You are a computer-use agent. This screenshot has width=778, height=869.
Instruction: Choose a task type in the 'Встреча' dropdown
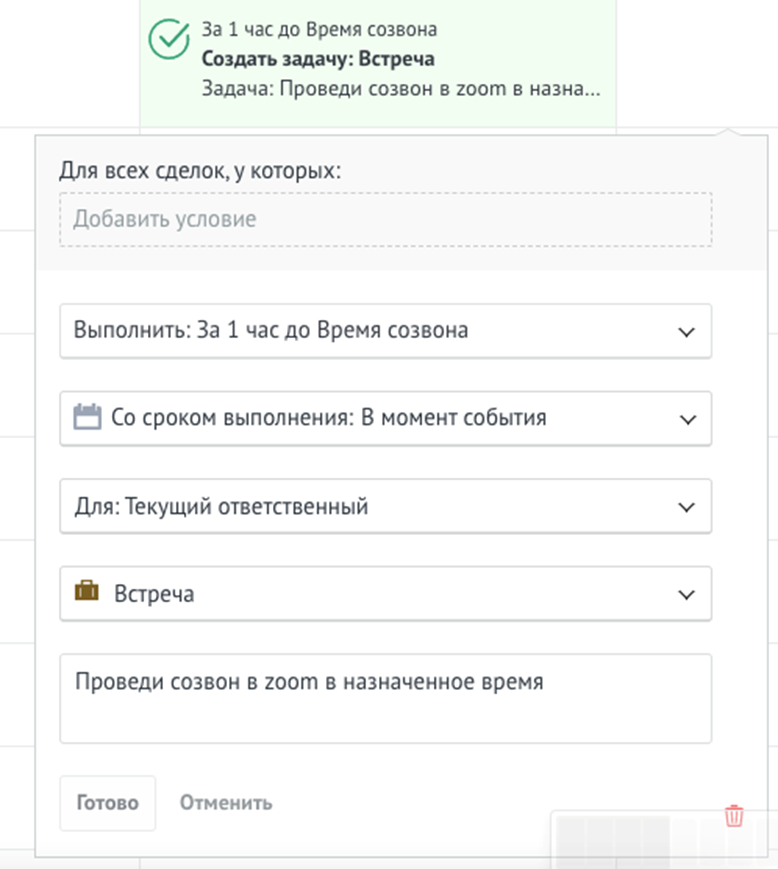point(385,594)
